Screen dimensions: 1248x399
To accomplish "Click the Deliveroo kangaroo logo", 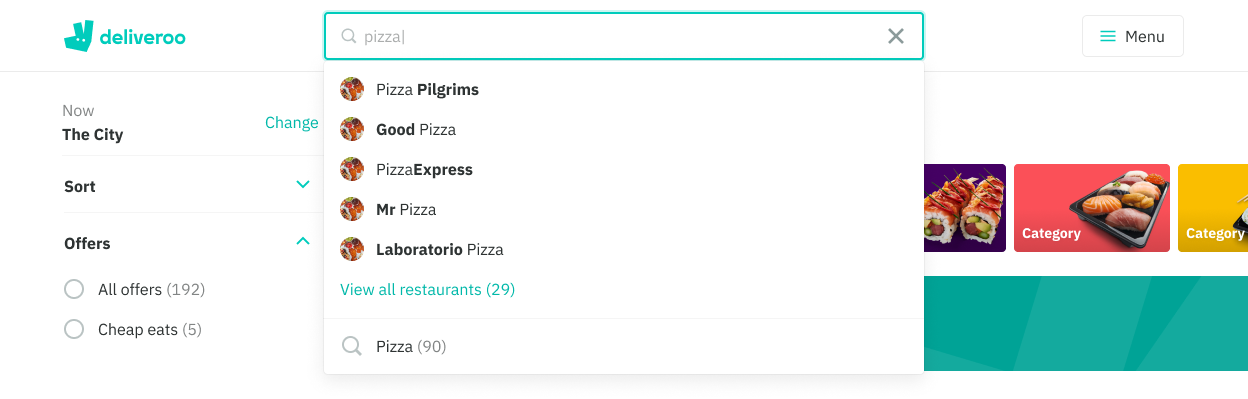I will (78, 36).
